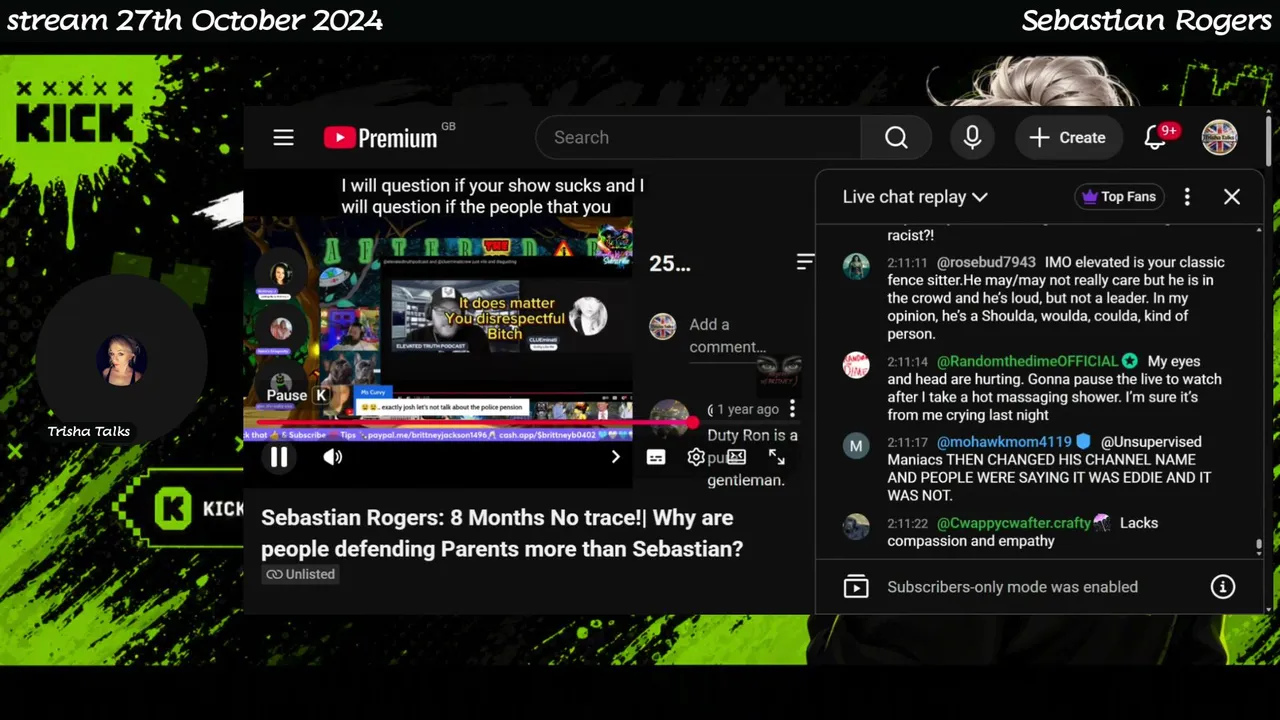
Task: Click the @RandomthedimeOFFICIAL username in chat
Action: click(x=1027, y=361)
